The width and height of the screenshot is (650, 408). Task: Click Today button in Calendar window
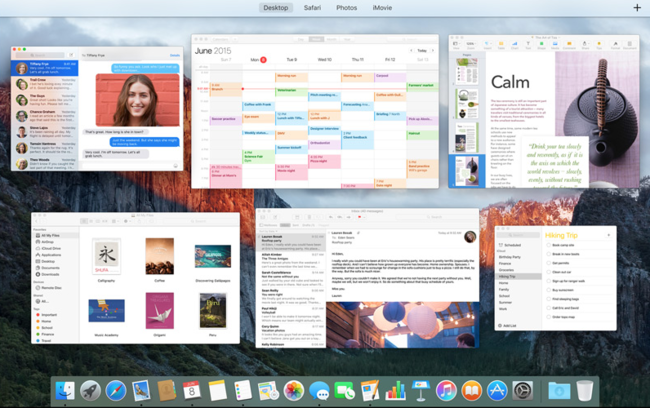[422, 50]
